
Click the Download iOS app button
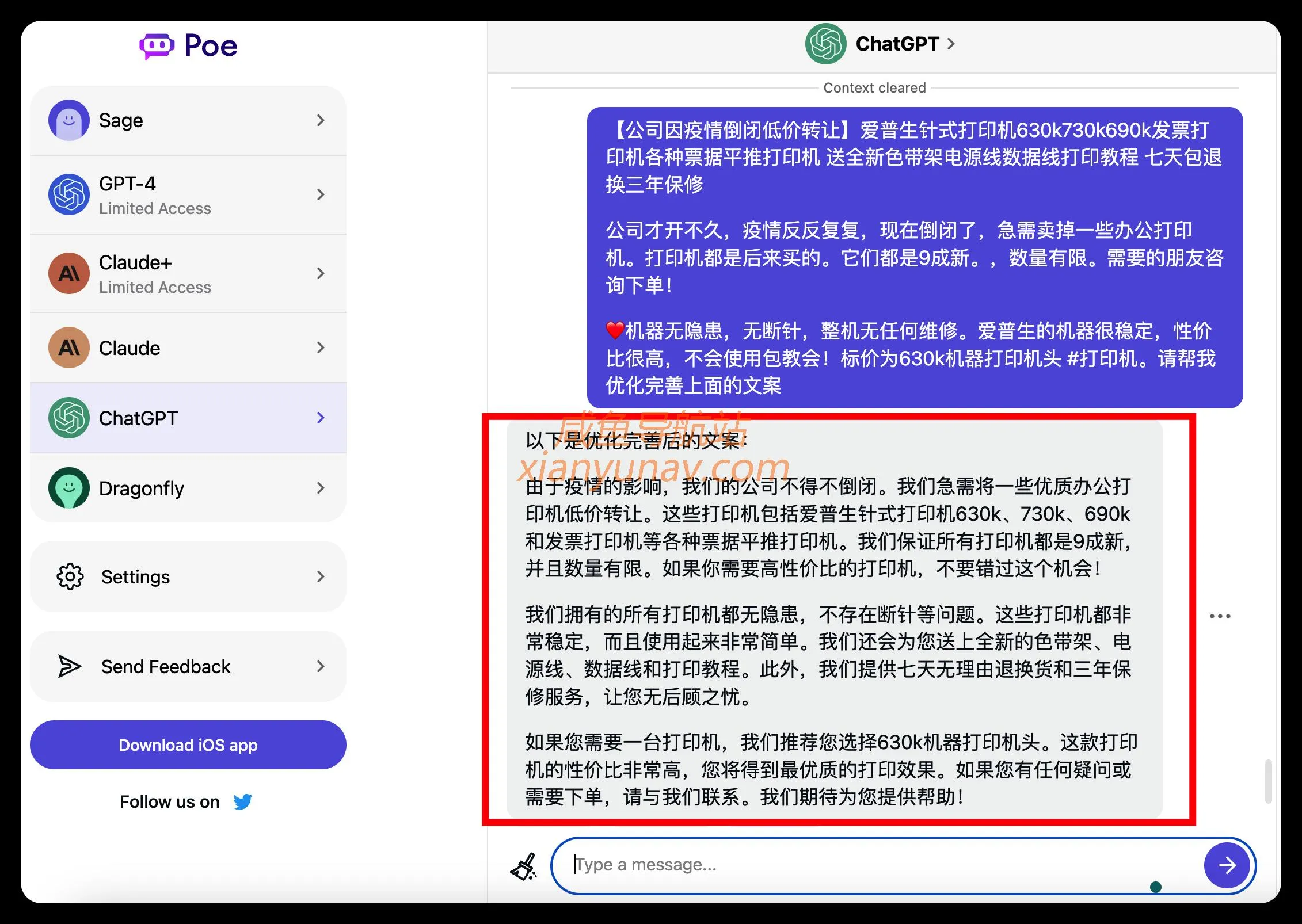click(x=188, y=744)
